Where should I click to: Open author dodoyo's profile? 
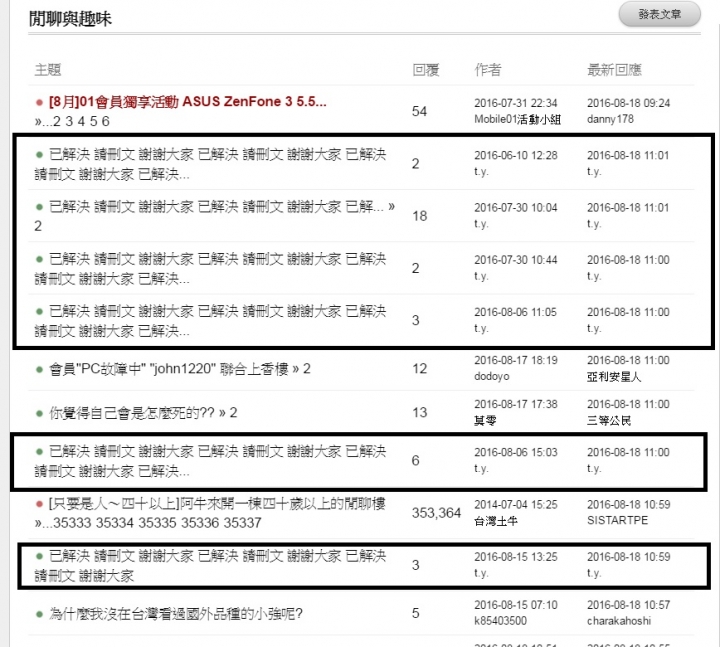[x=492, y=376]
